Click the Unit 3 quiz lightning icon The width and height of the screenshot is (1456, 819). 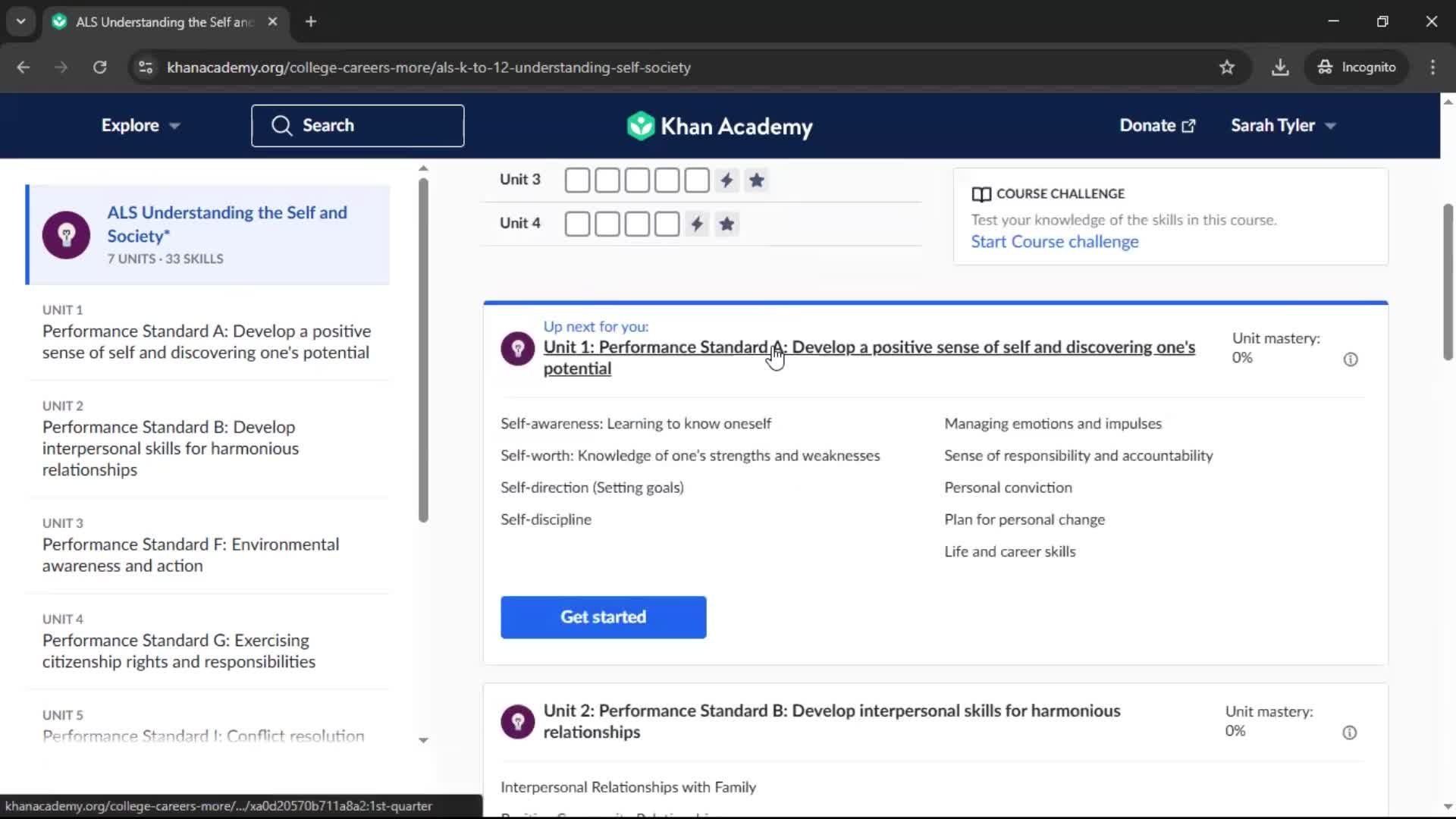click(726, 180)
